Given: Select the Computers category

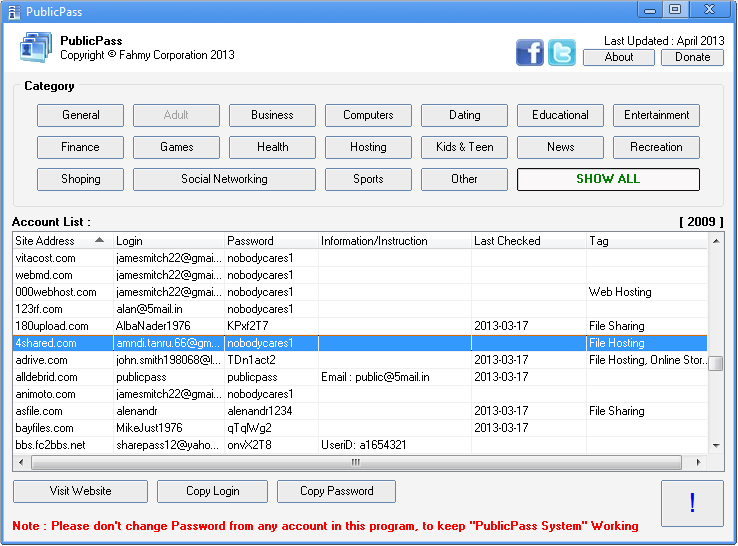Looking at the screenshot, I should 368,115.
